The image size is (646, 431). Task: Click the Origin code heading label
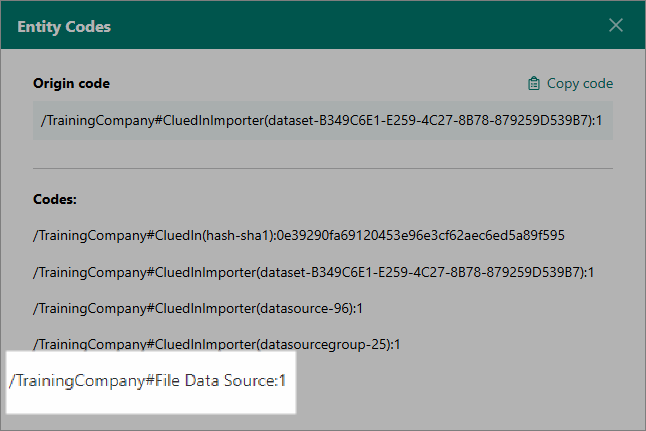pyautogui.click(x=71, y=83)
